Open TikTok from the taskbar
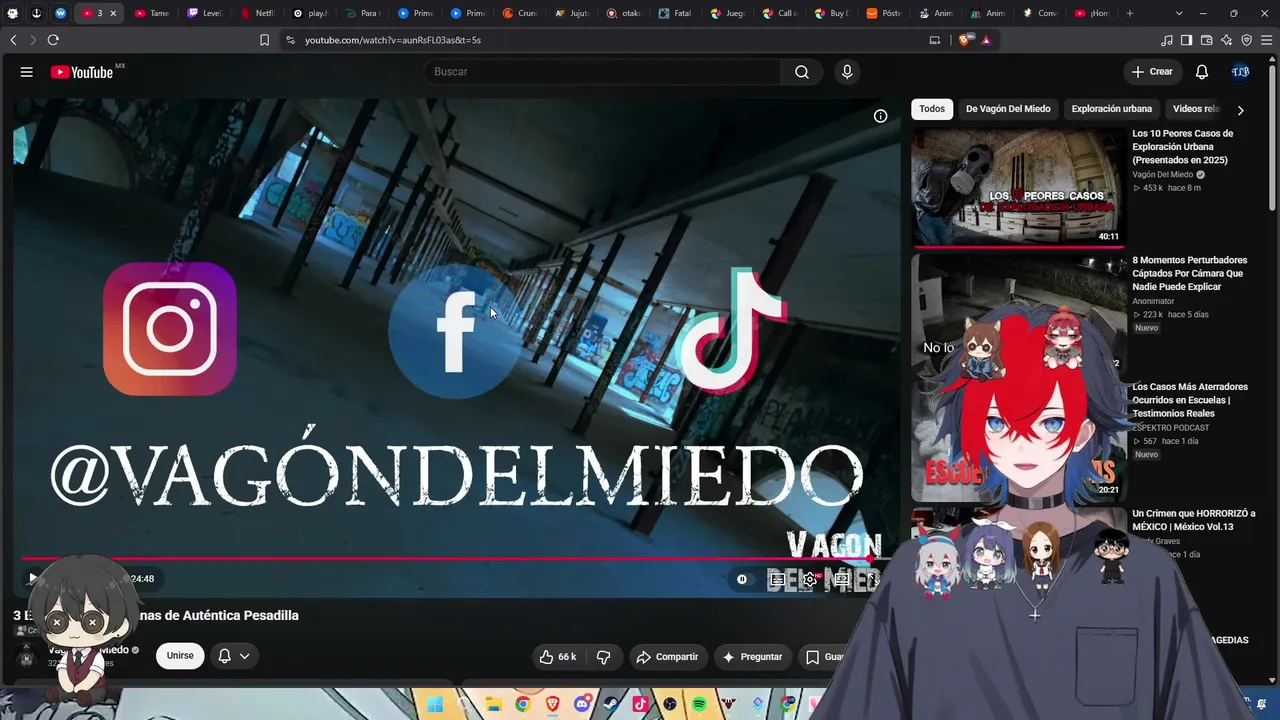This screenshot has width=1280, height=720. pos(641,705)
